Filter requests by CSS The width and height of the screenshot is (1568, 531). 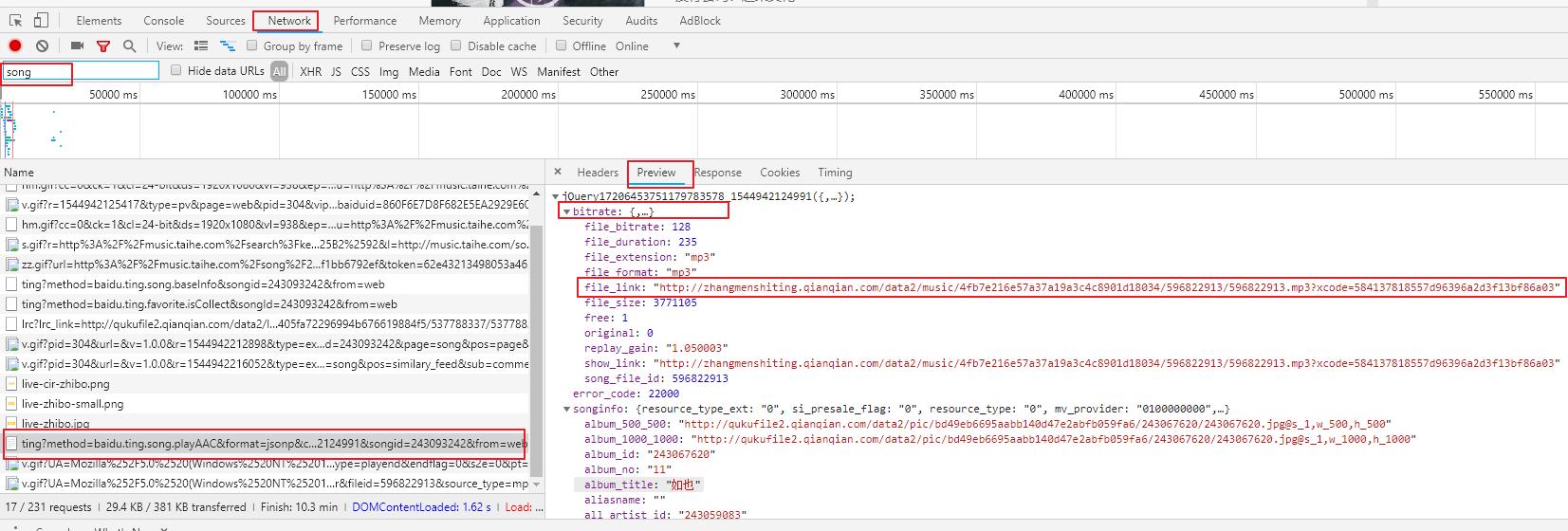click(x=360, y=71)
